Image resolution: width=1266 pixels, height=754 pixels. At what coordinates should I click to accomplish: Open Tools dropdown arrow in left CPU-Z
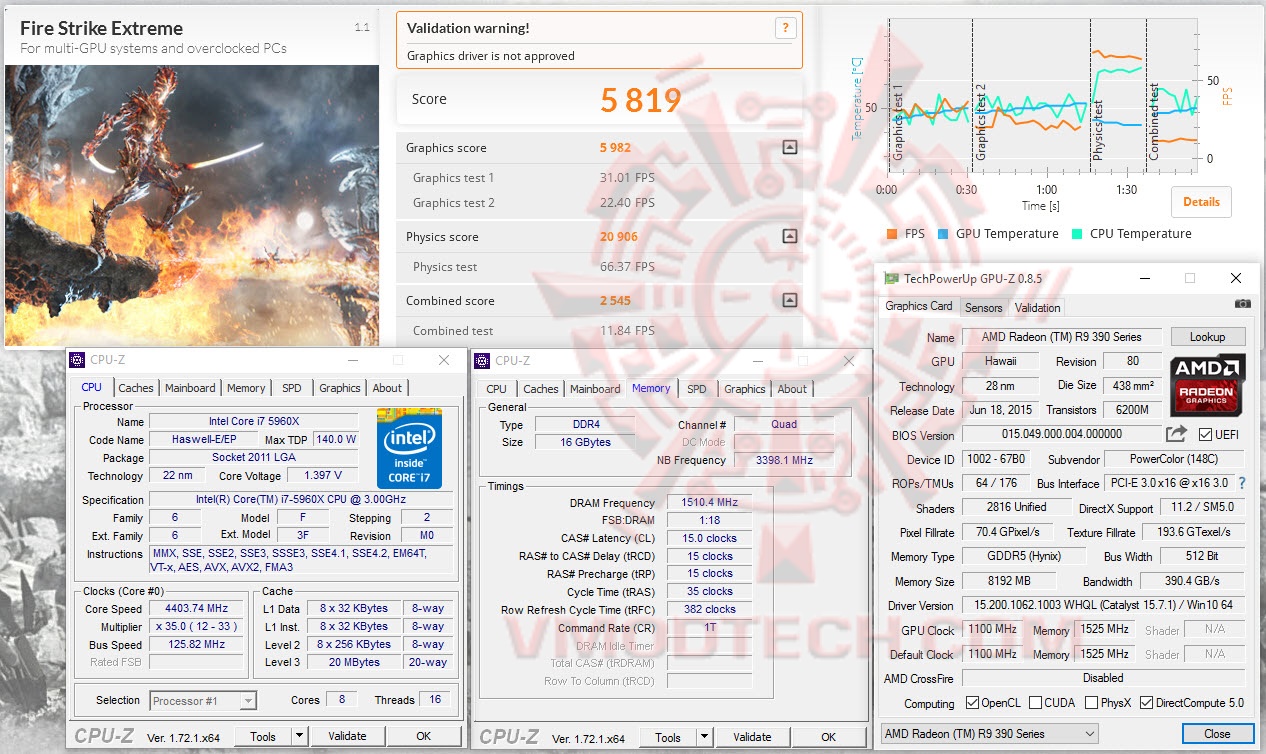(299, 736)
